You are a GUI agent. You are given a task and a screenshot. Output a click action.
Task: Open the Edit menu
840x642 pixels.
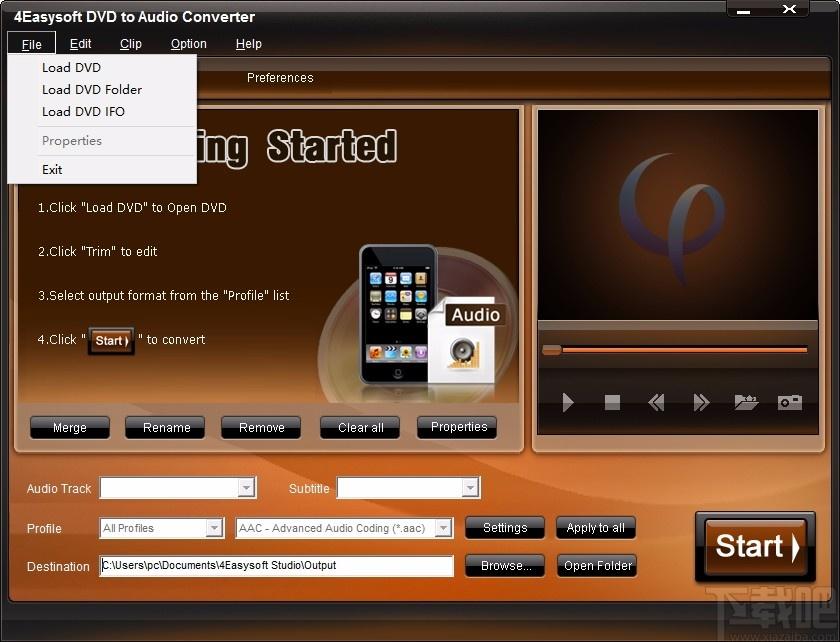point(80,44)
